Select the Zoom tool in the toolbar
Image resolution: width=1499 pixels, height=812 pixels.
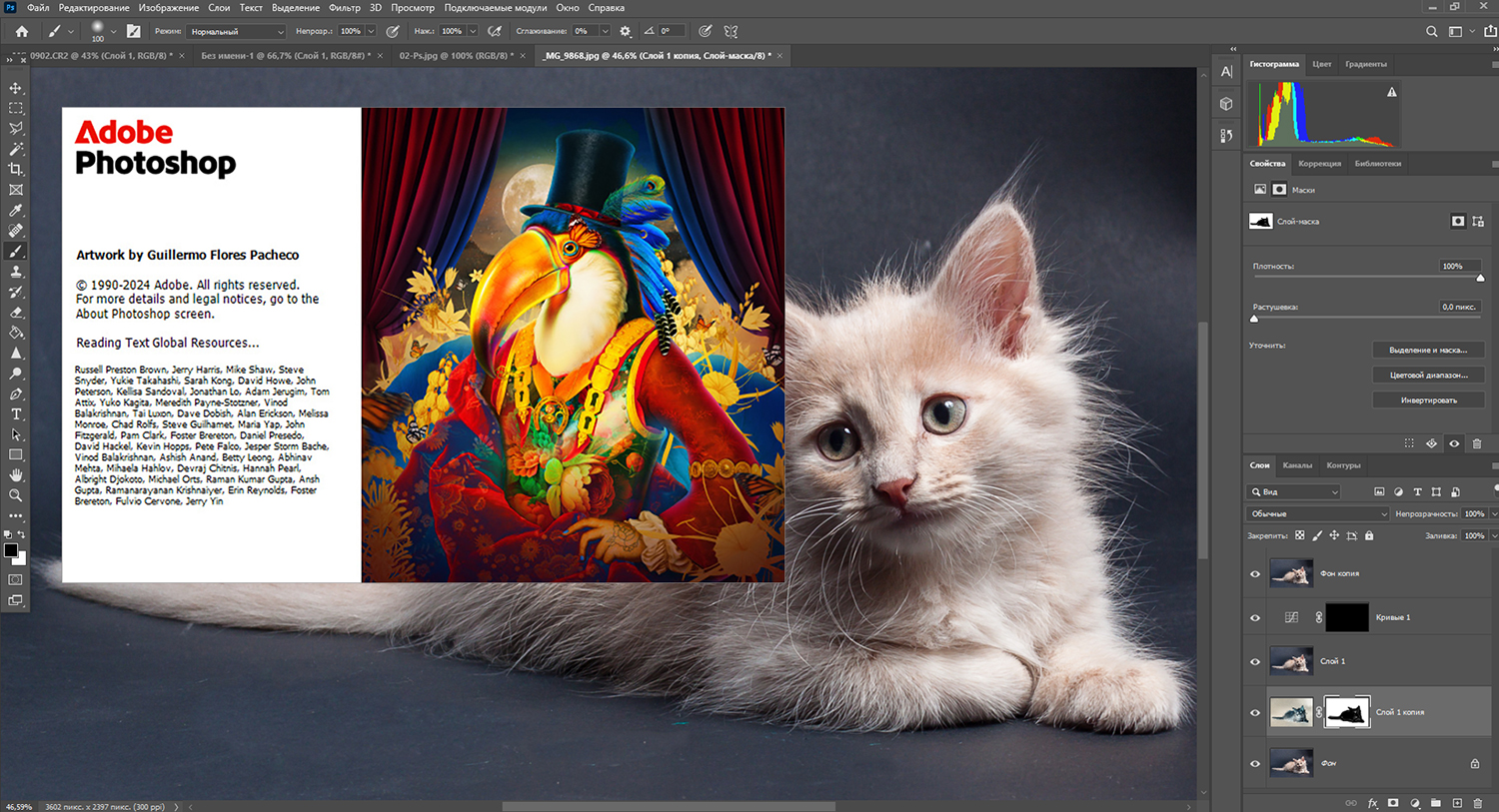point(16,495)
